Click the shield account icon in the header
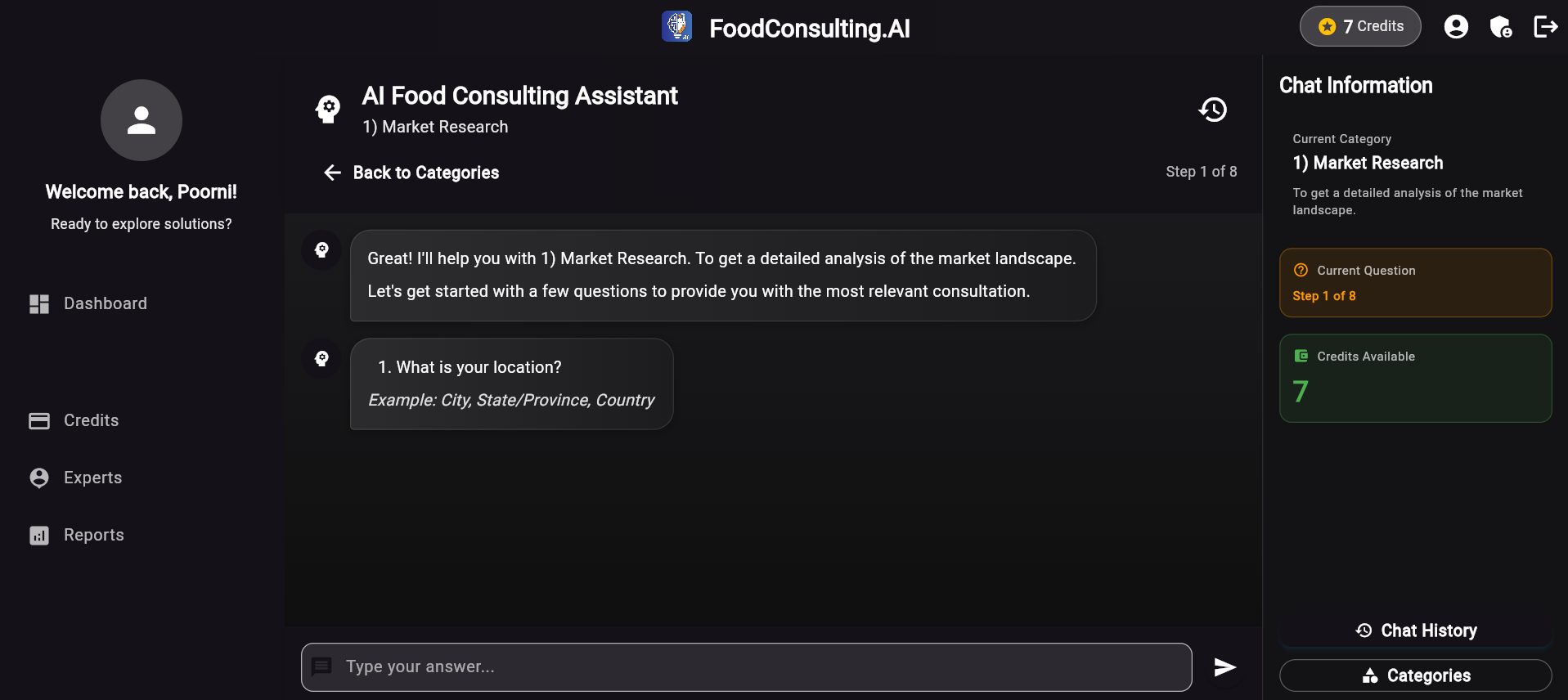 (1502, 26)
